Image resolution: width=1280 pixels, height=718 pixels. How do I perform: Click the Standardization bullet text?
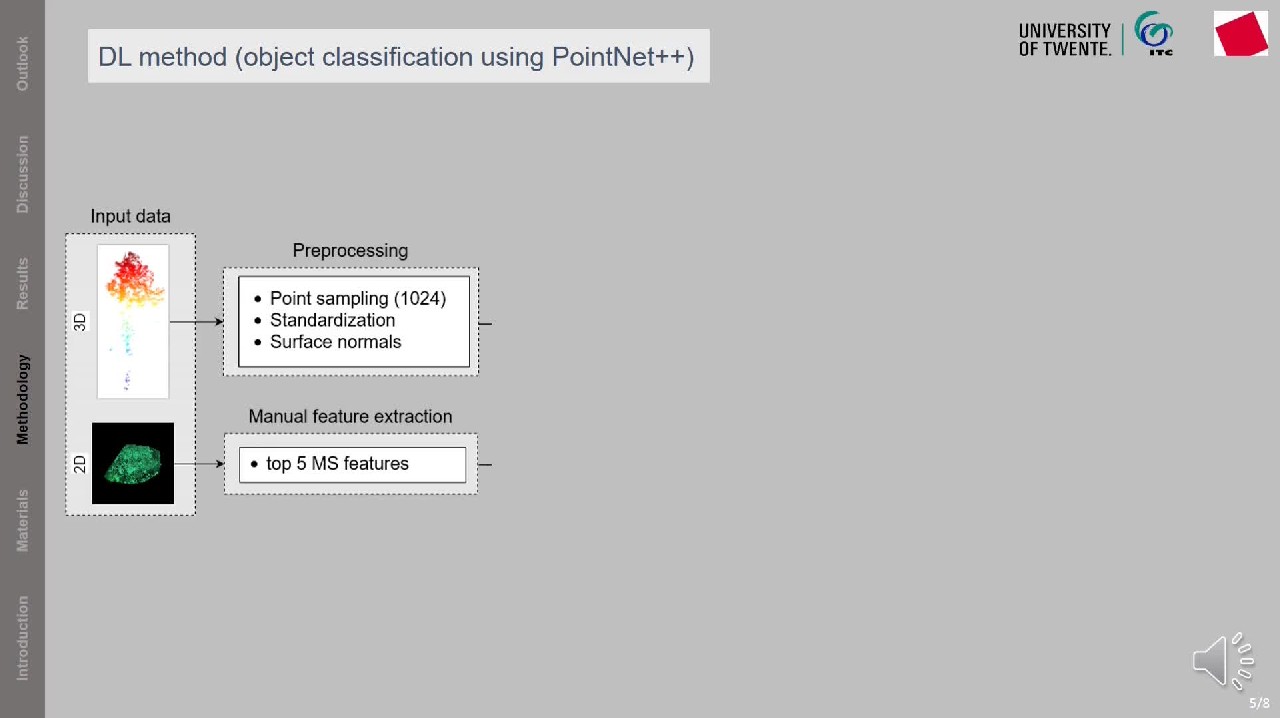coord(332,320)
